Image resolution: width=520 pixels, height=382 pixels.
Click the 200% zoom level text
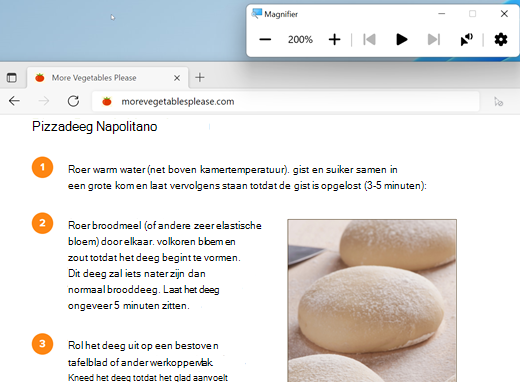pos(300,40)
